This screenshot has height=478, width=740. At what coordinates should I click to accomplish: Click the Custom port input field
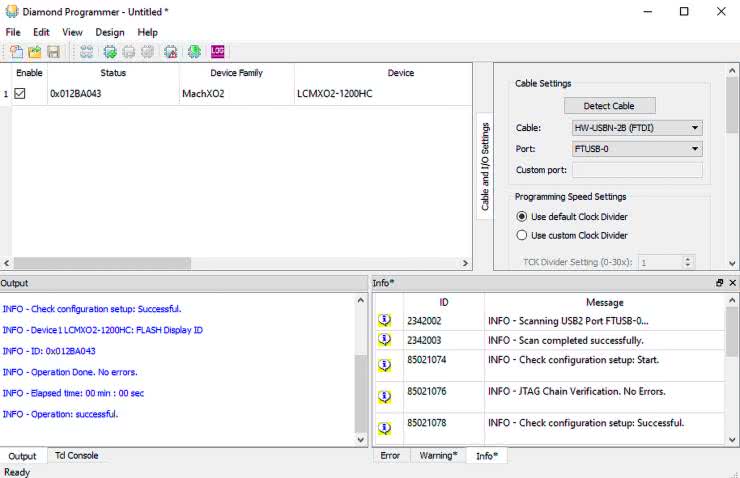click(637, 170)
